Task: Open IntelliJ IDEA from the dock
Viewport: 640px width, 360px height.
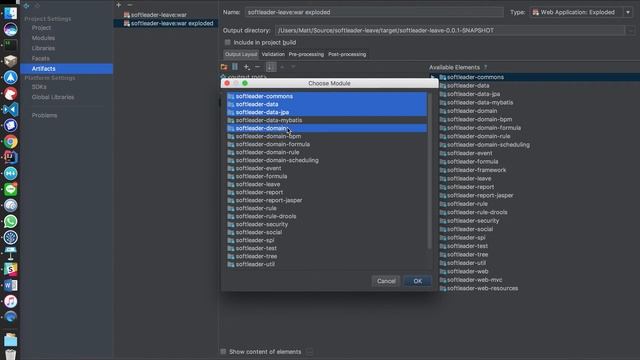Action: [x=11, y=158]
